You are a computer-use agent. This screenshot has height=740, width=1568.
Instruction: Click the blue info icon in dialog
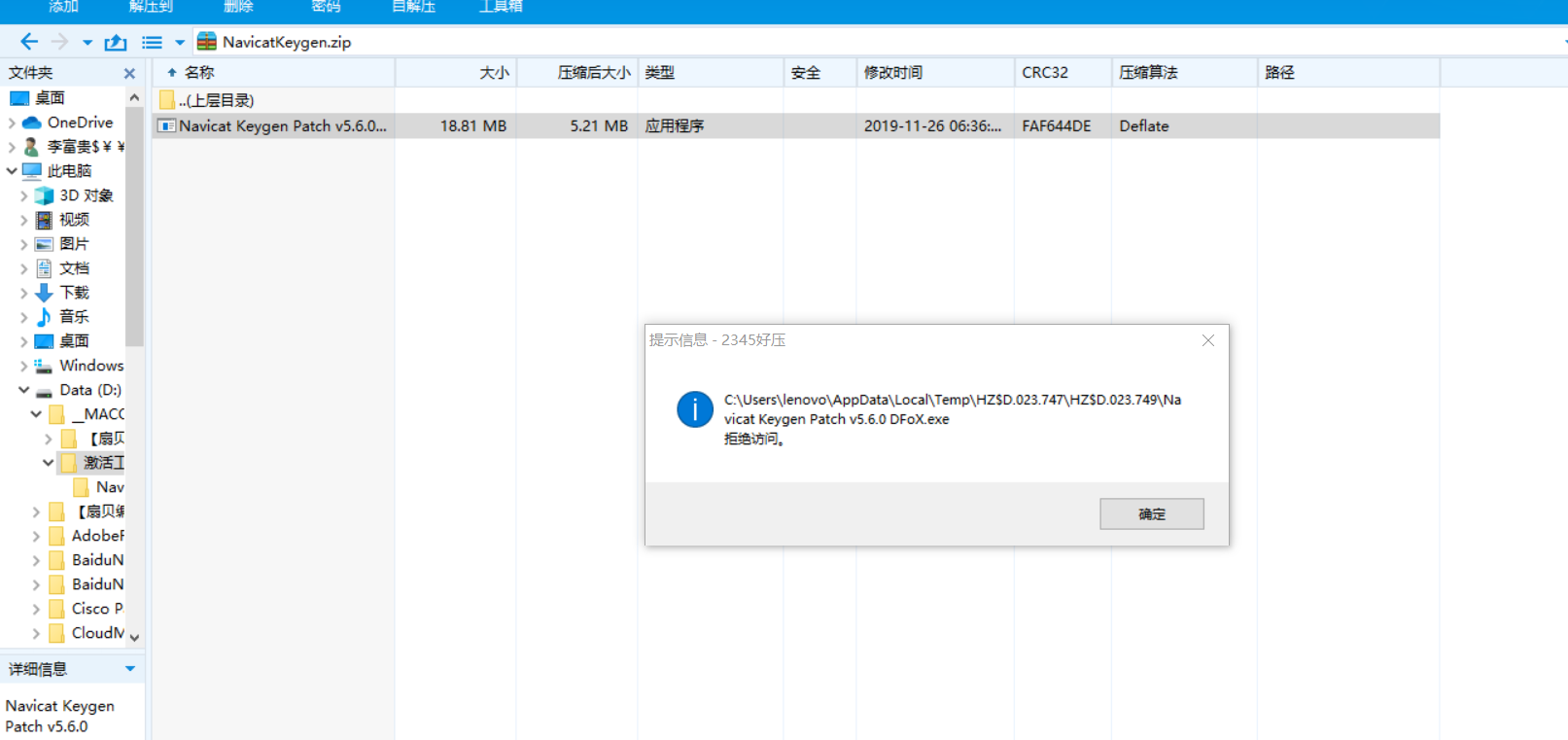point(695,409)
